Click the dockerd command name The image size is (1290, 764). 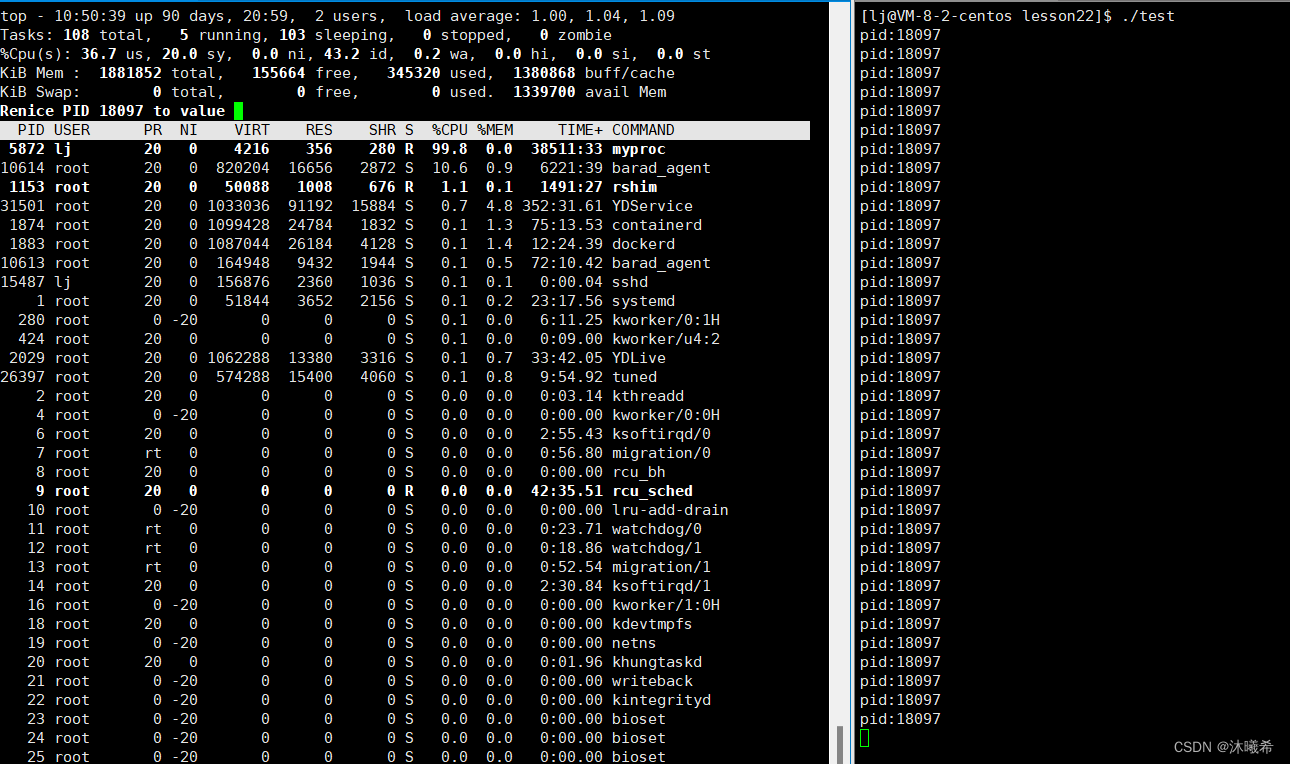point(643,244)
